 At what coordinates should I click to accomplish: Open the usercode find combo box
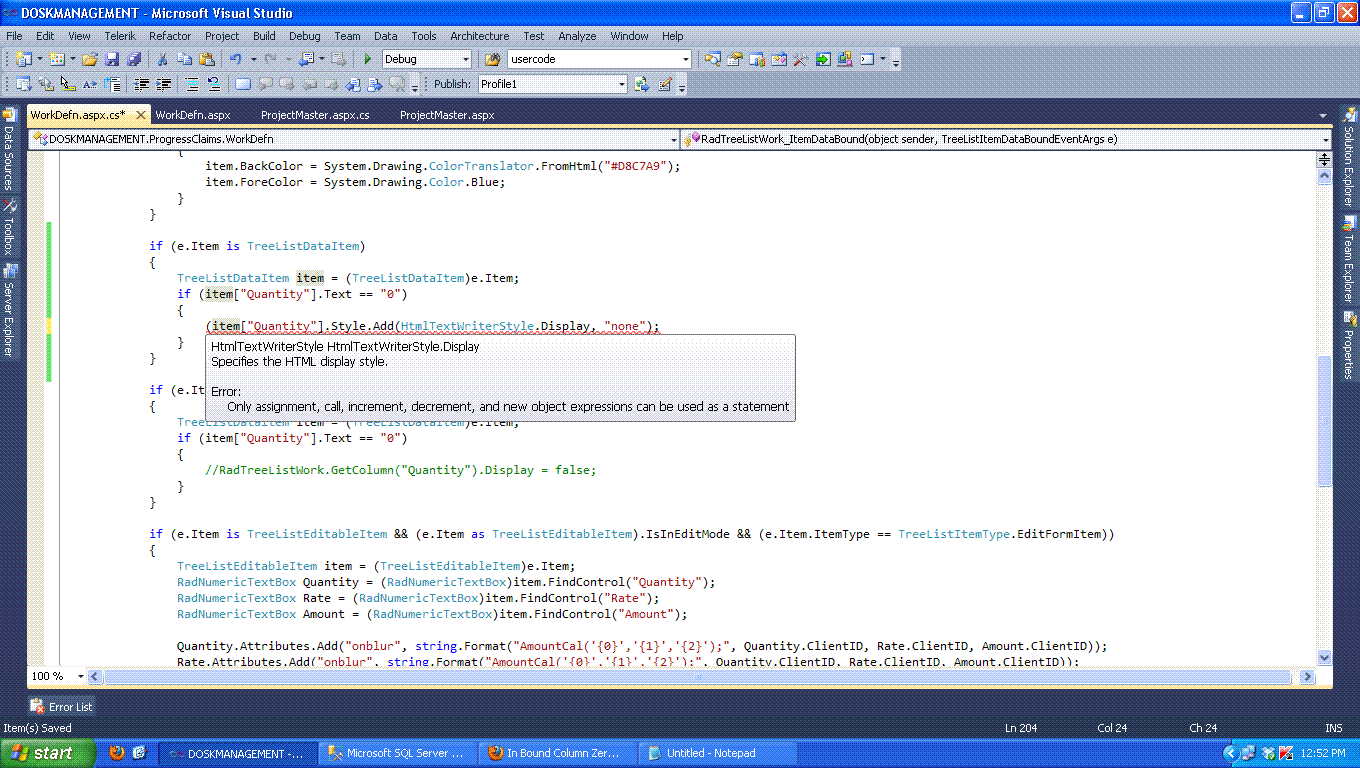pos(599,60)
